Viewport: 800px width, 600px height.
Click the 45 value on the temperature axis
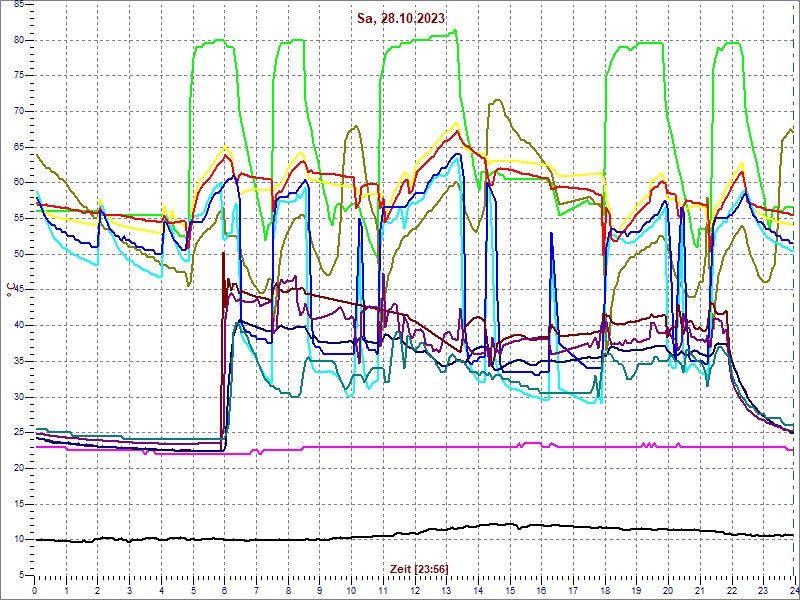tap(18, 290)
